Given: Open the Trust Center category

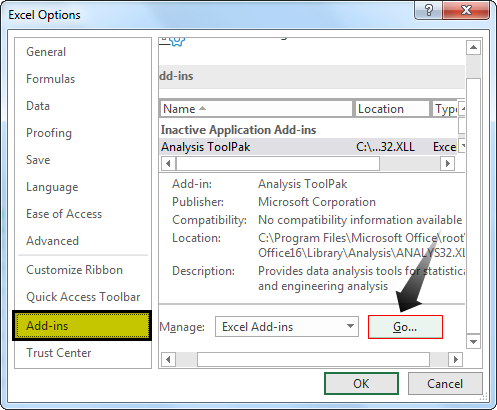Looking at the screenshot, I should click(59, 353).
